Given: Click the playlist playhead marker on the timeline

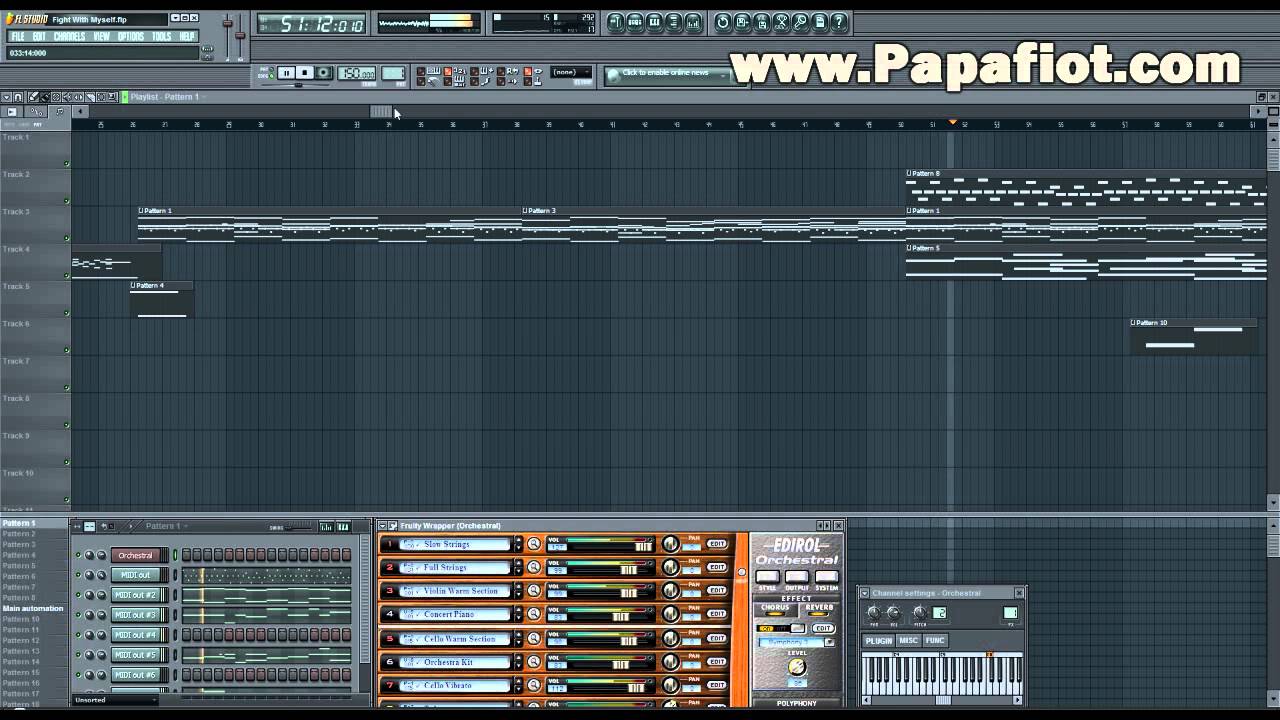Looking at the screenshot, I should pos(952,122).
